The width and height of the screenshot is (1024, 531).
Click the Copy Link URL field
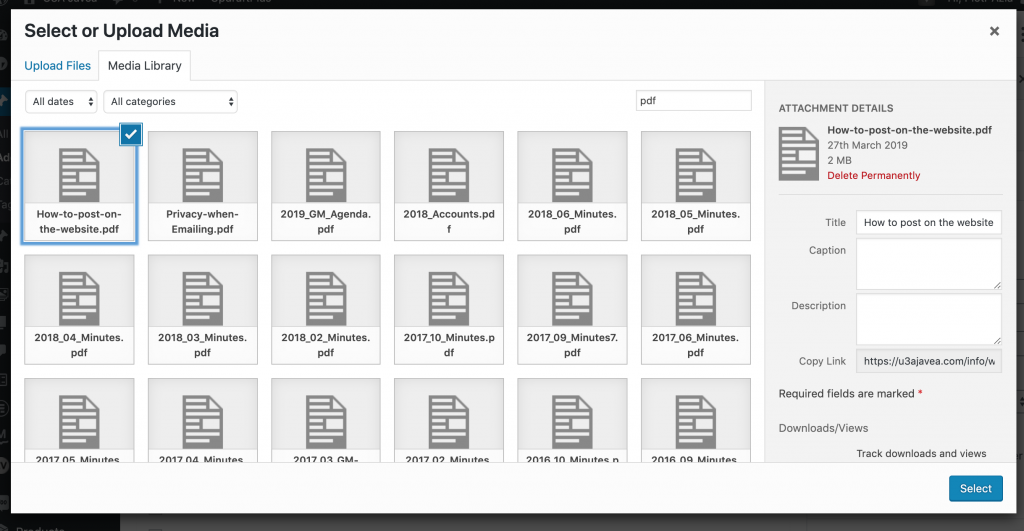929,361
